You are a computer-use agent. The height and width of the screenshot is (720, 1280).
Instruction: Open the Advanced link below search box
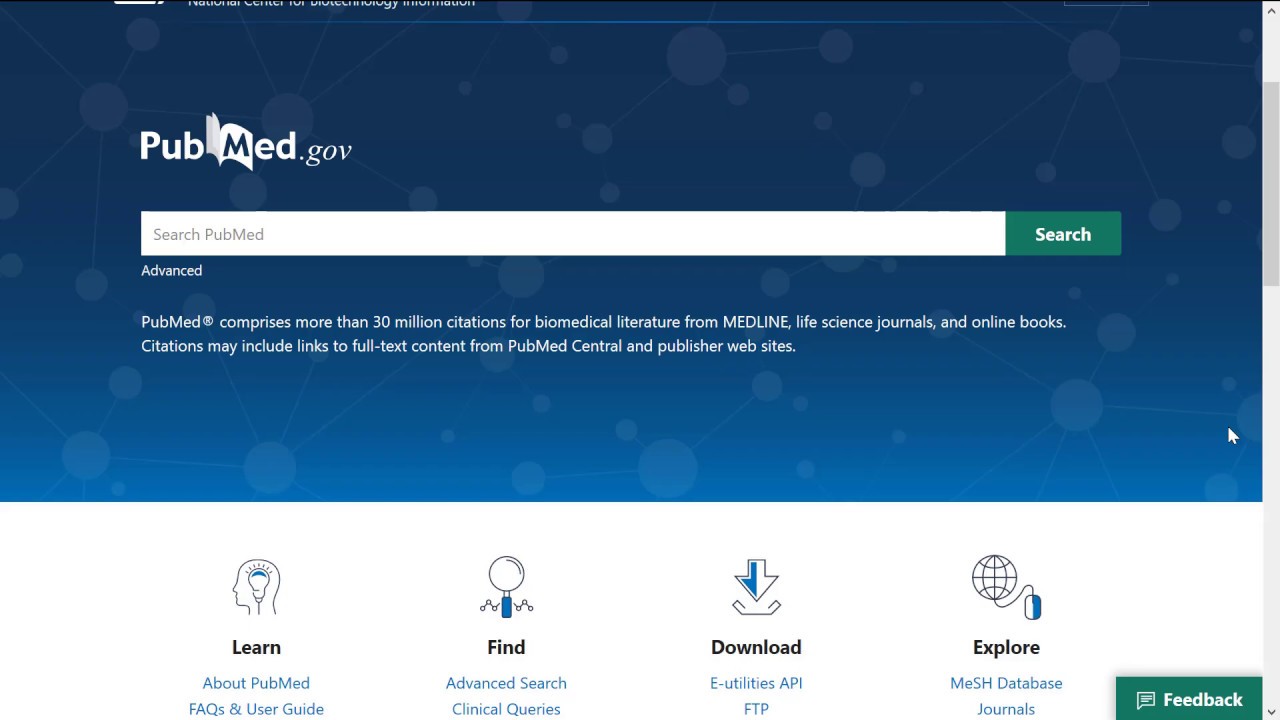[171, 270]
